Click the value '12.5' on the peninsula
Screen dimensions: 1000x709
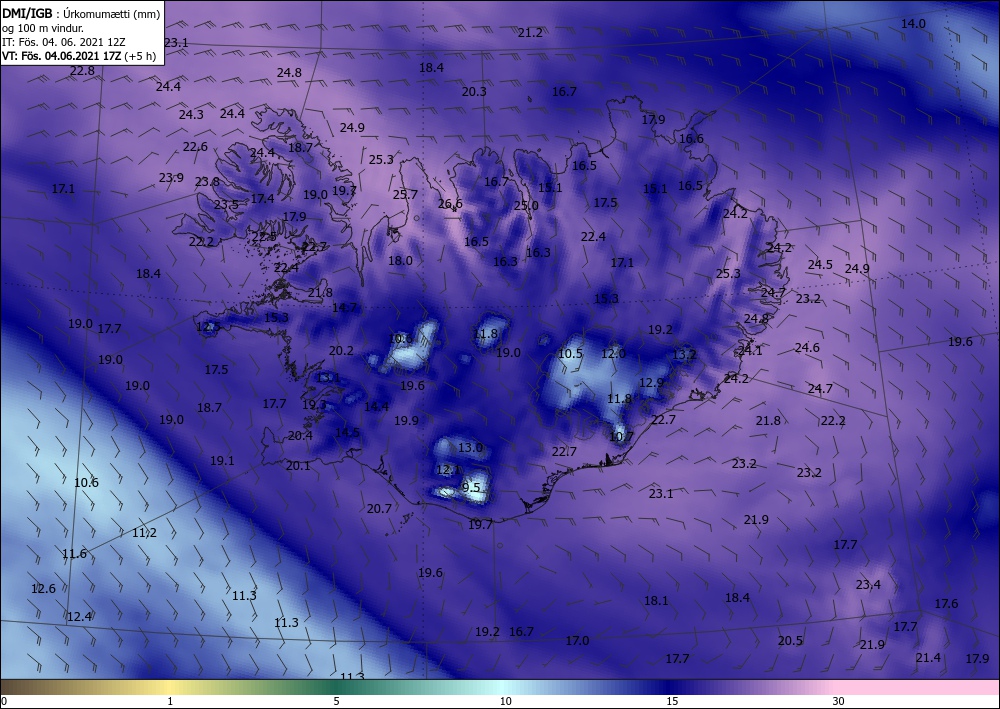pyautogui.click(x=208, y=327)
